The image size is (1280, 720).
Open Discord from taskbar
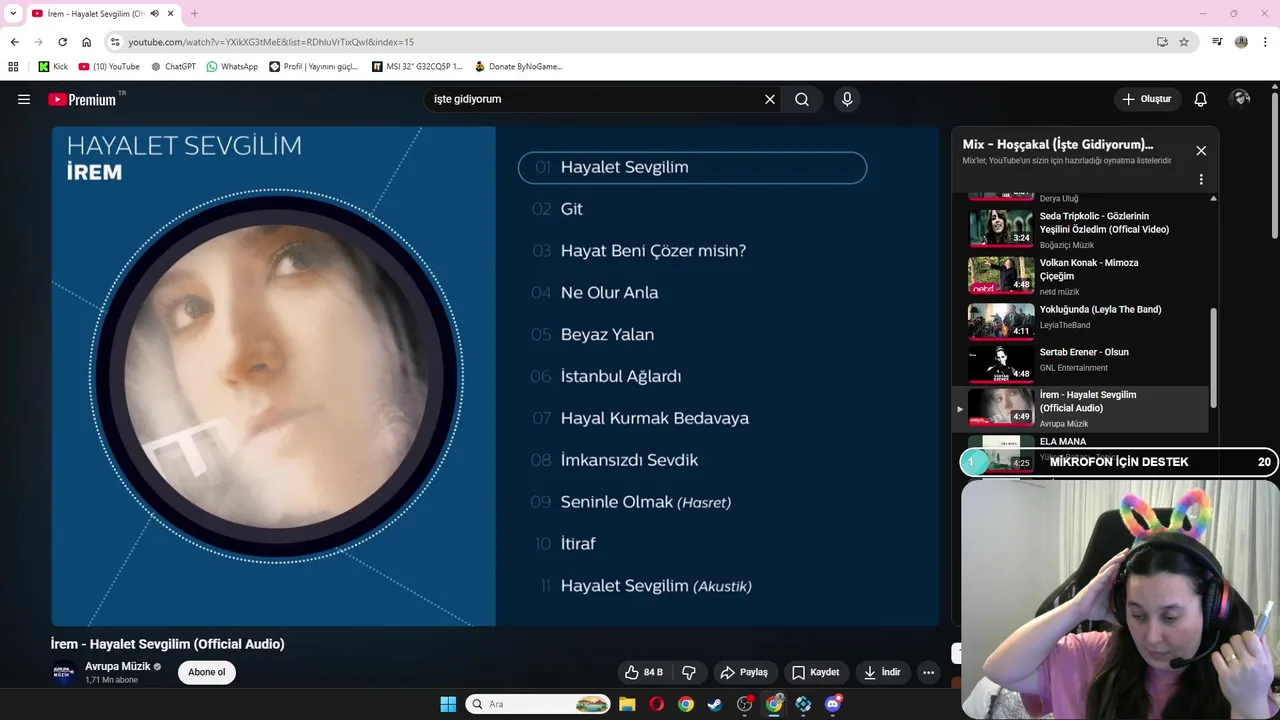[833, 704]
